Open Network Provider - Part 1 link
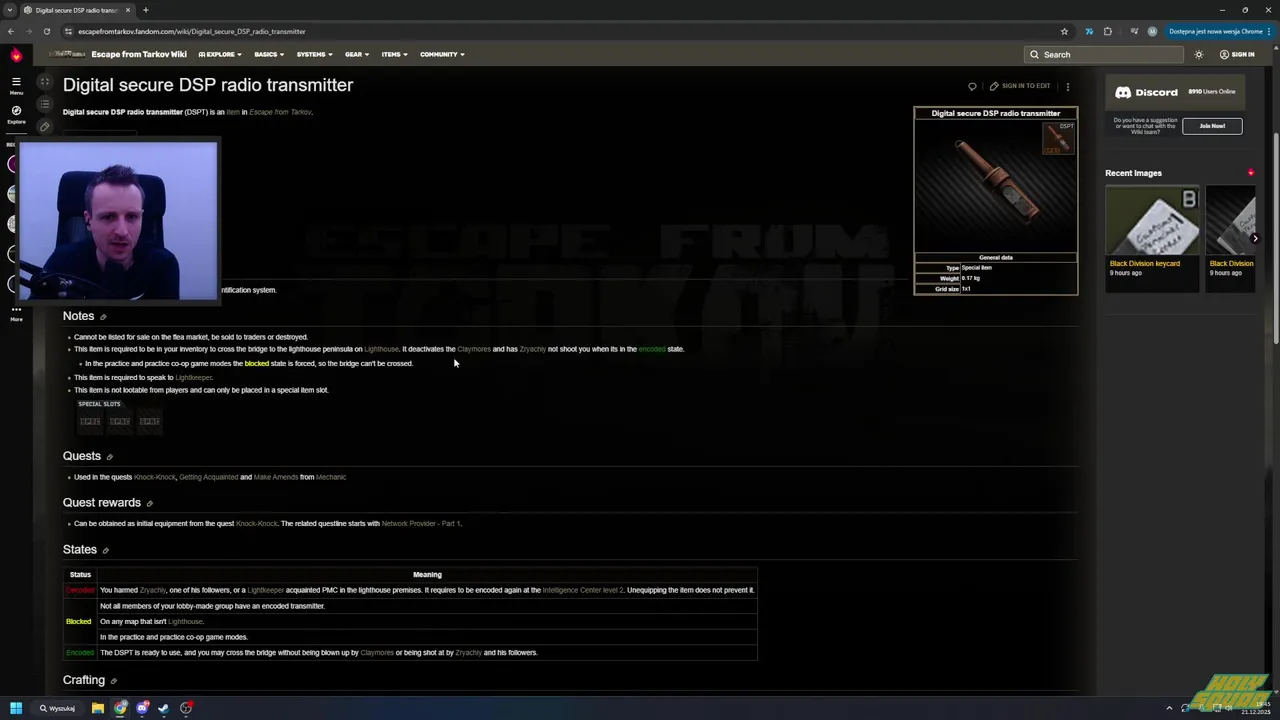This screenshot has width=1280, height=720. (x=421, y=523)
